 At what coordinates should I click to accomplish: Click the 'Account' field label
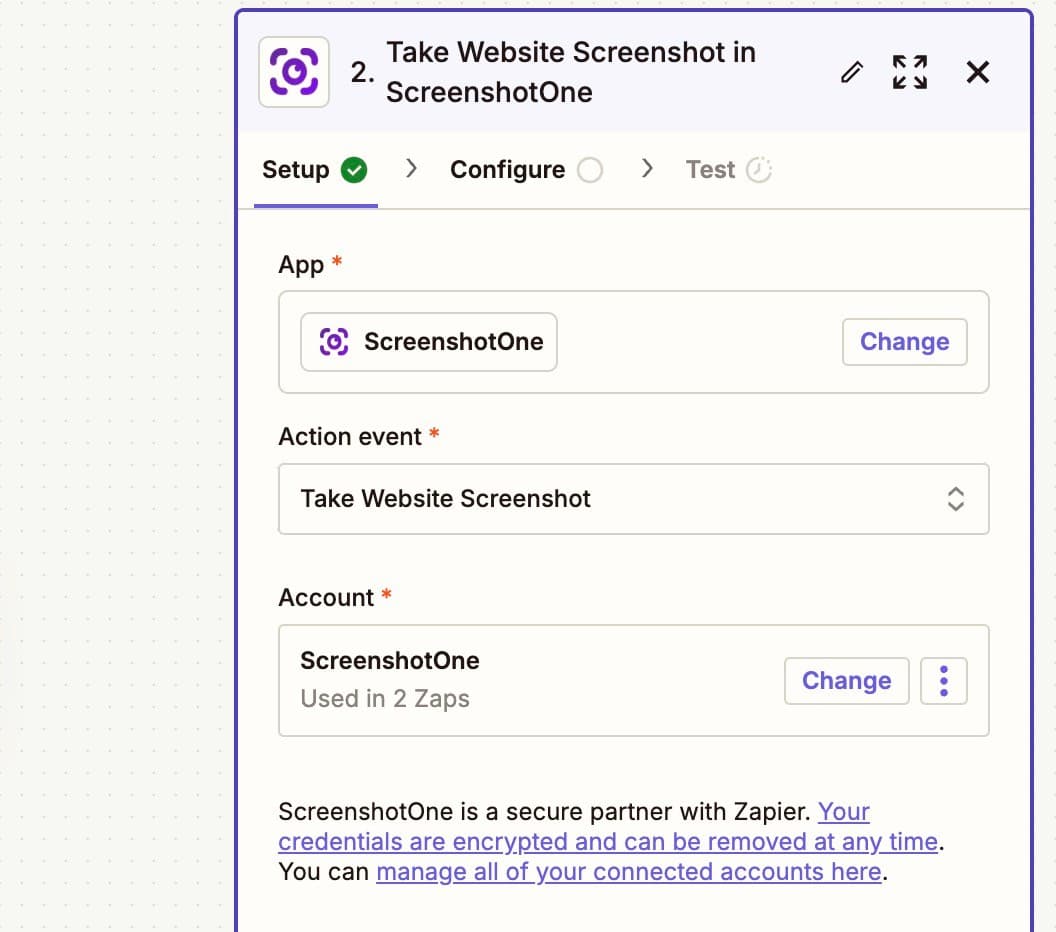[327, 597]
